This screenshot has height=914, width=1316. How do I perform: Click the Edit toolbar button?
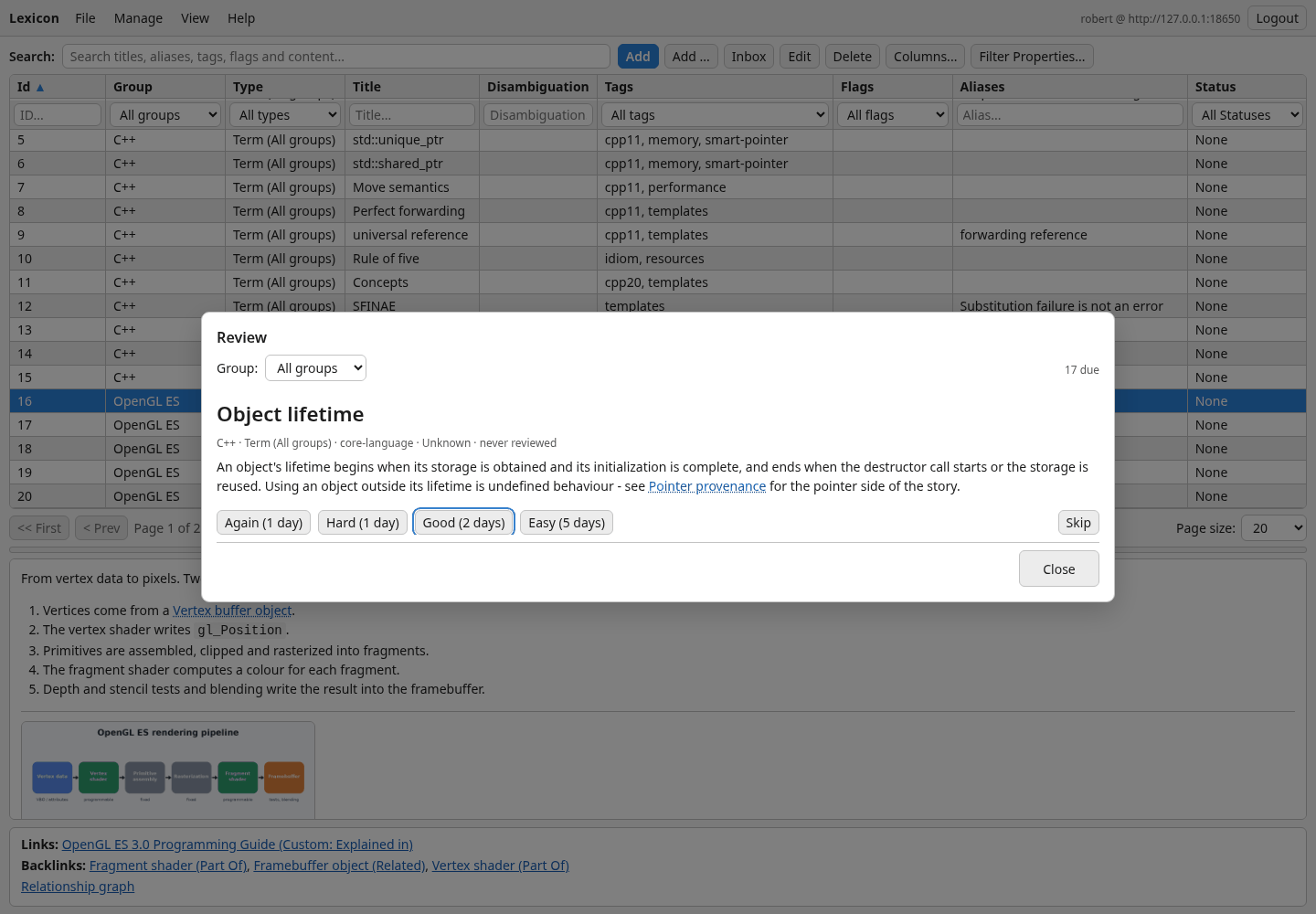tap(800, 57)
